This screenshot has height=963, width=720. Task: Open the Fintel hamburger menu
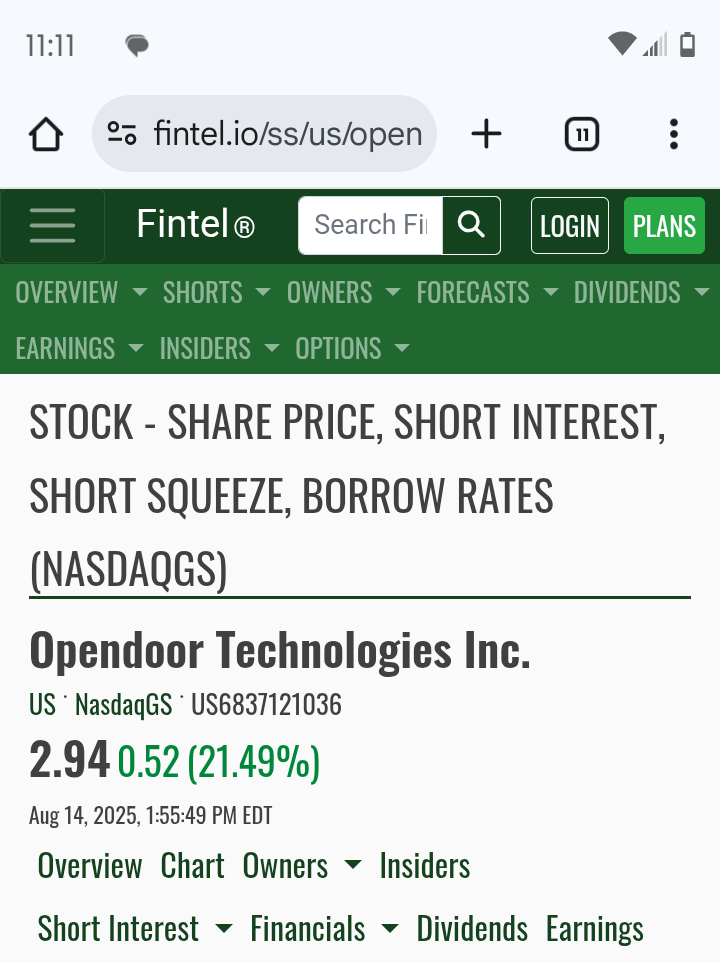[52, 225]
